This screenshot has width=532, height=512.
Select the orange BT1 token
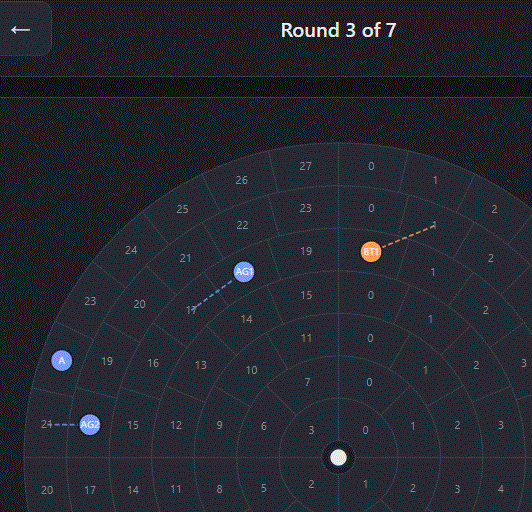(371, 252)
